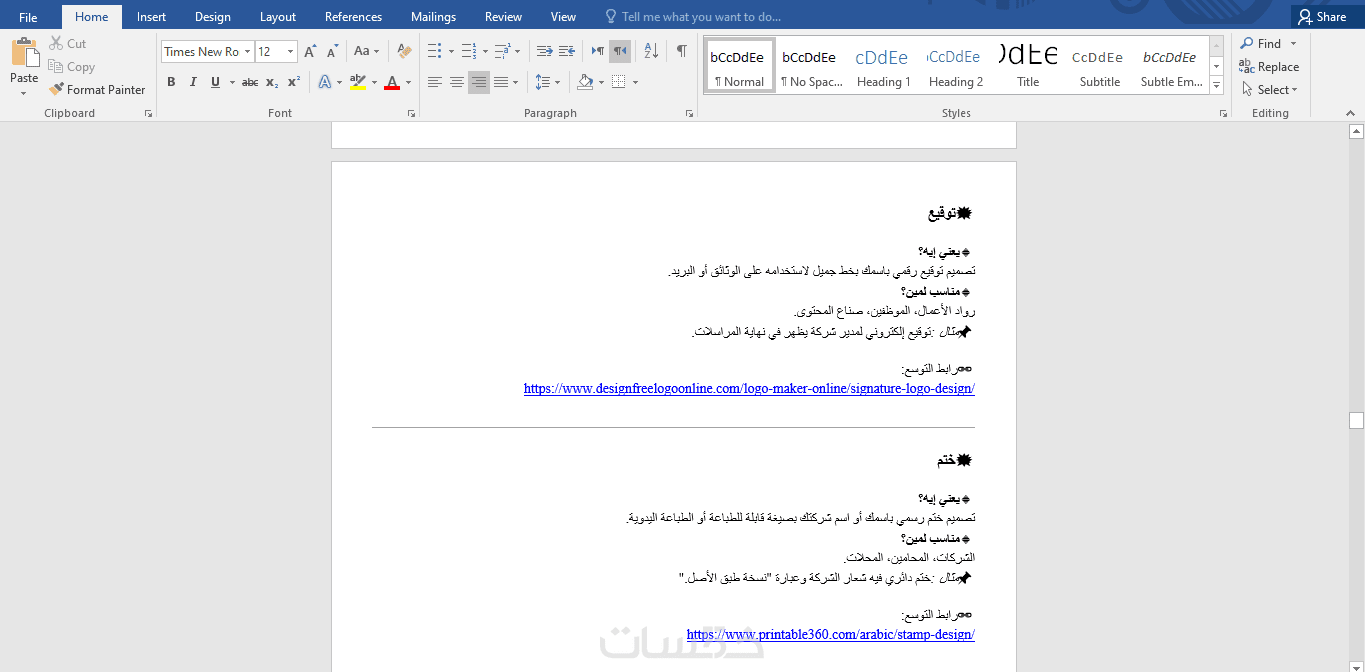The width and height of the screenshot is (1365, 672).
Task: Open the font name dropdown
Action: pos(247,51)
